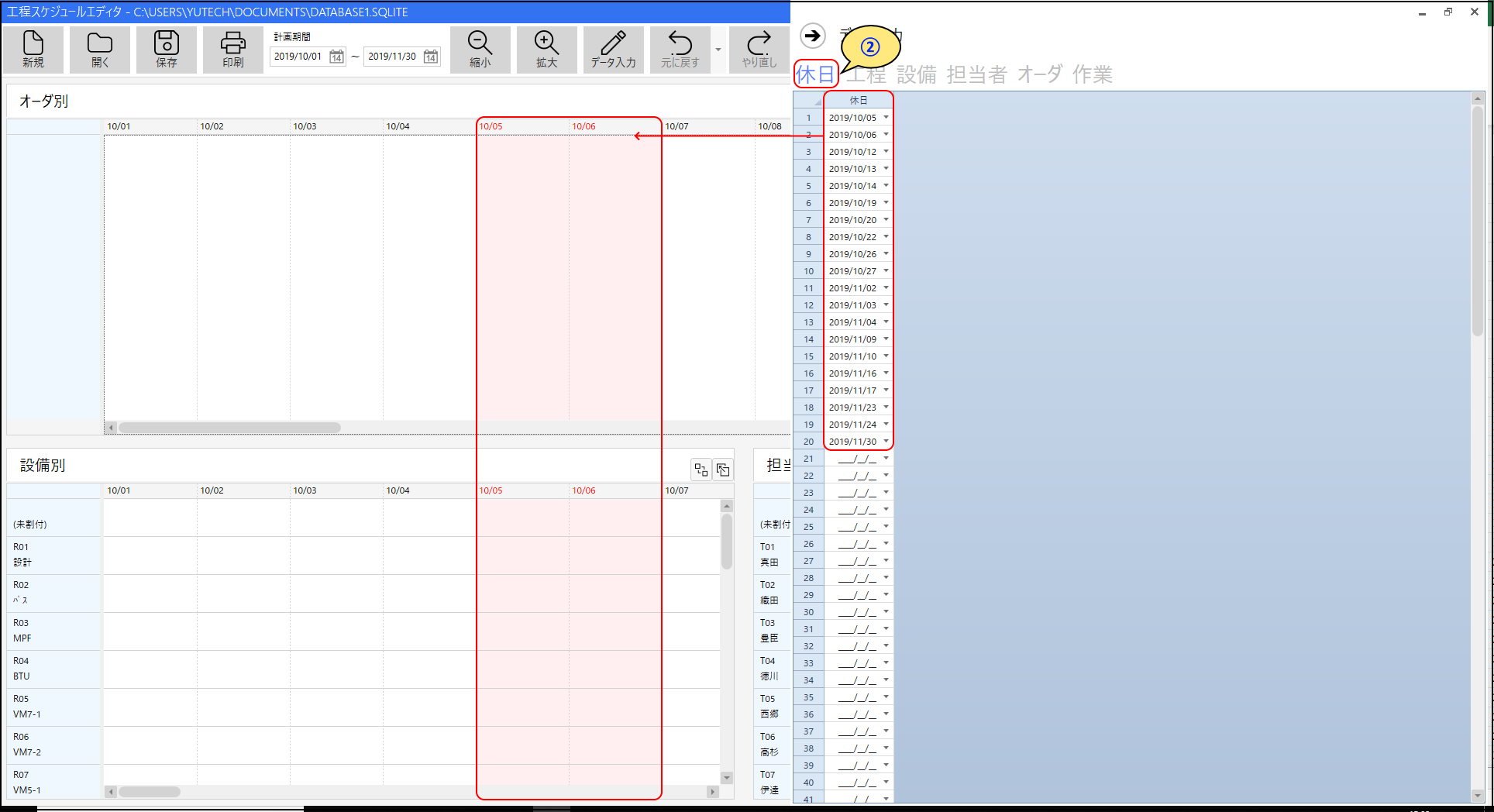This screenshot has width=1494, height=812.
Task: Open the データ入力 pencil tool
Action: click(613, 50)
